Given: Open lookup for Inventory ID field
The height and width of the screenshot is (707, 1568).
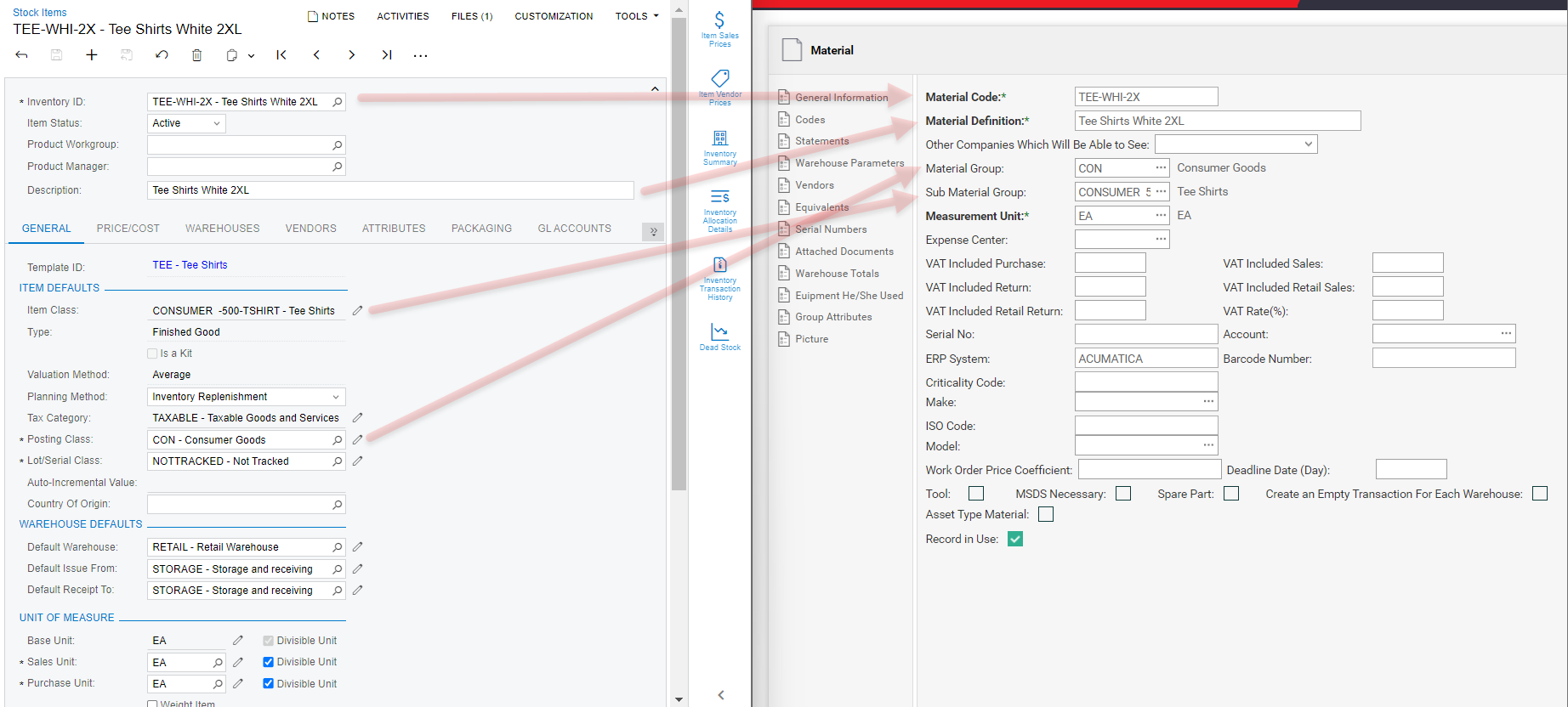Looking at the screenshot, I should pos(338,102).
